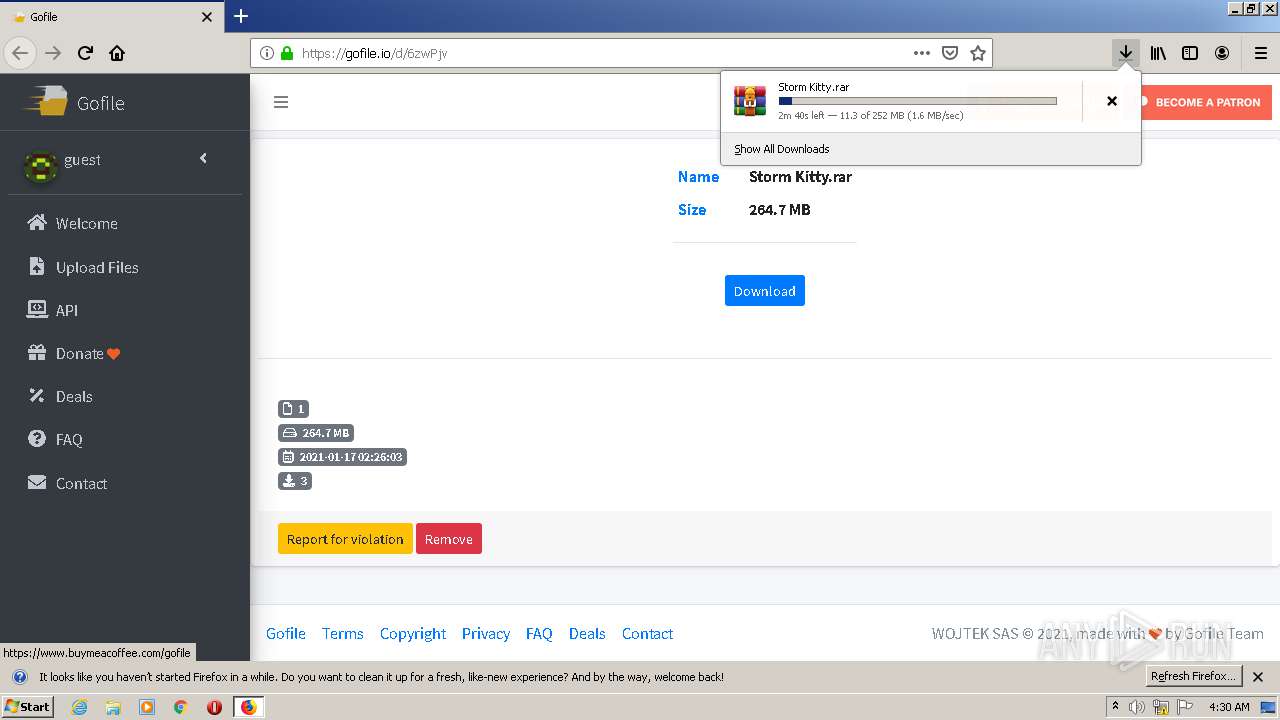1280x720 pixels.
Task: Open the Firefox hamburger menu
Action: pyautogui.click(x=1261, y=53)
